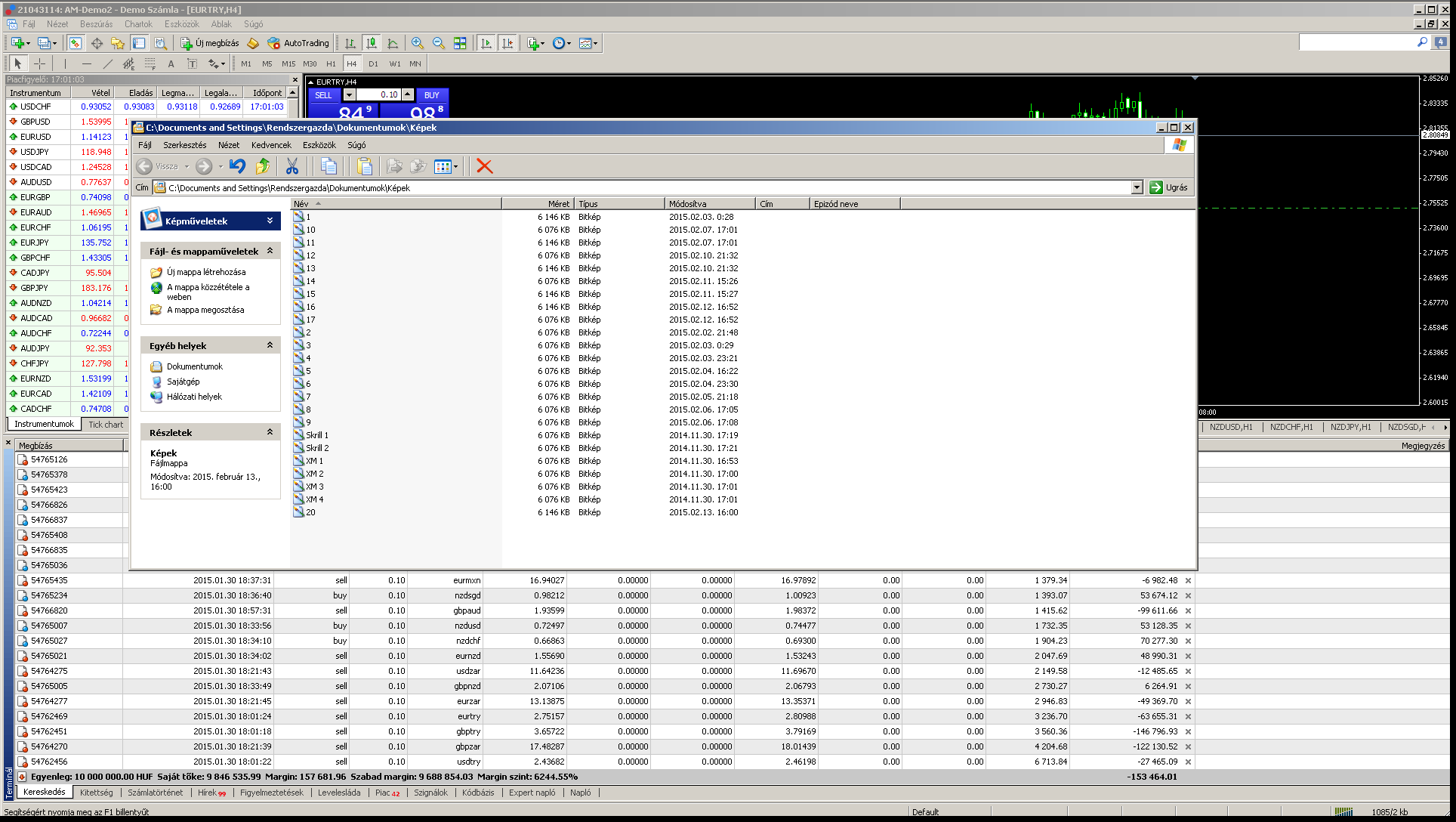
Task: Click the zoom out chart icon
Action: click(x=438, y=43)
